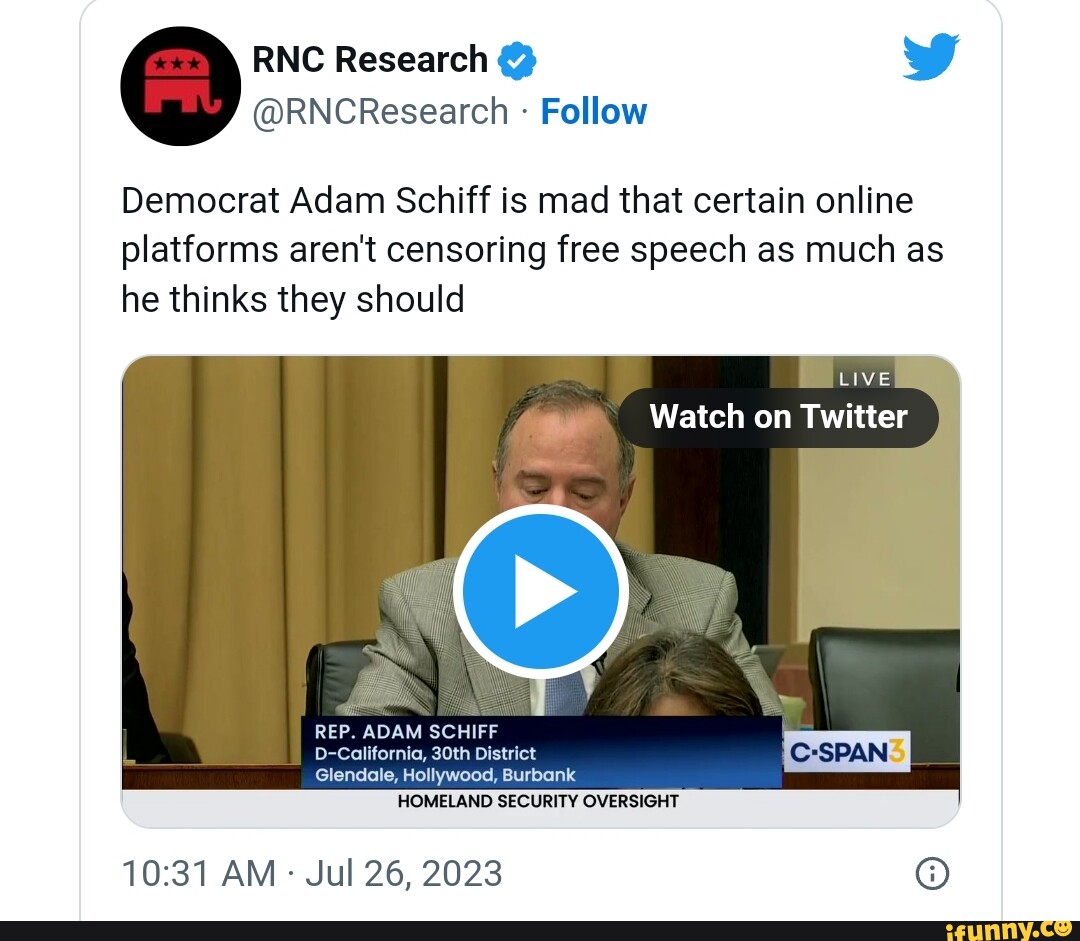Select the tweet body text
Viewport: 1080px width, 941px height.
[532, 249]
